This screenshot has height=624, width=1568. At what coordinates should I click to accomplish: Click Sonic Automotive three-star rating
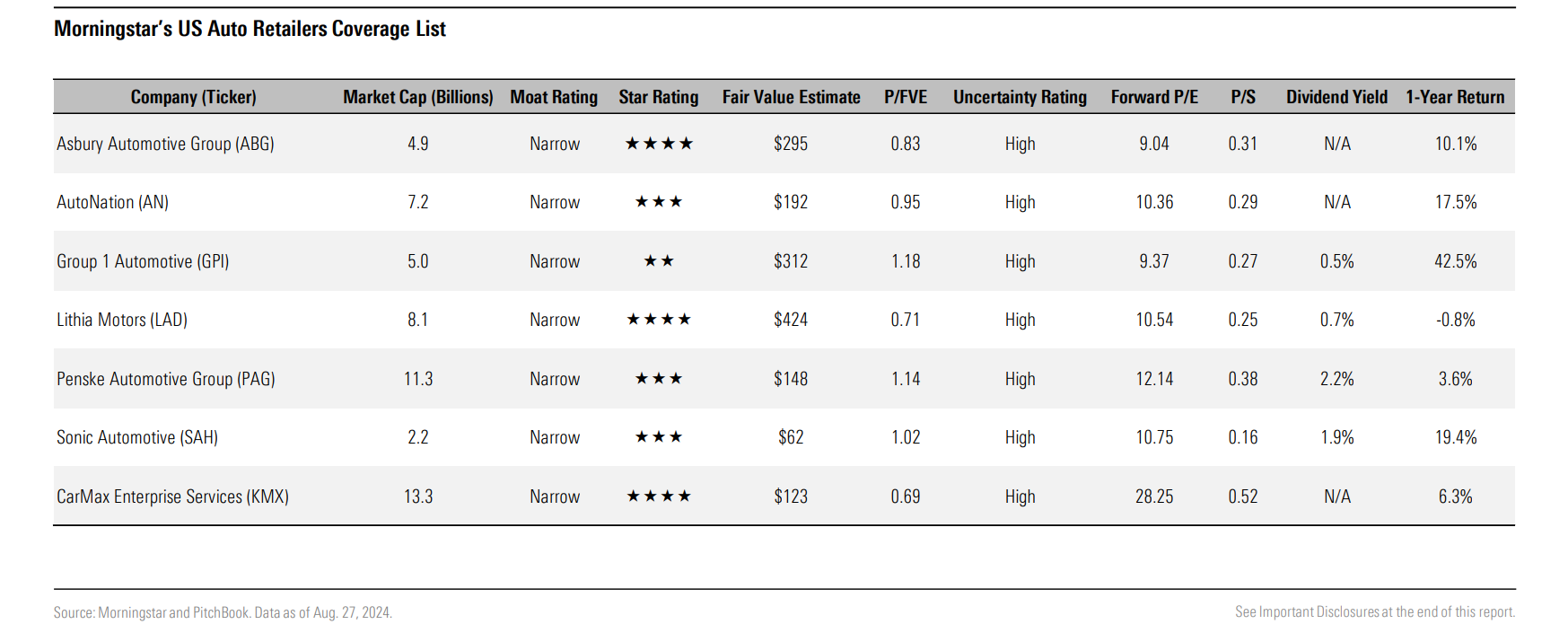click(659, 437)
